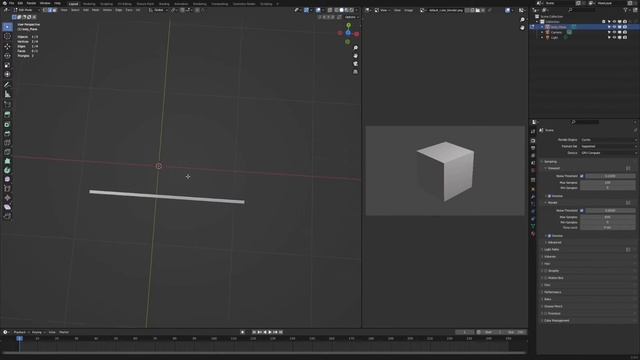Expand the Light Paths panel

tap(551, 249)
